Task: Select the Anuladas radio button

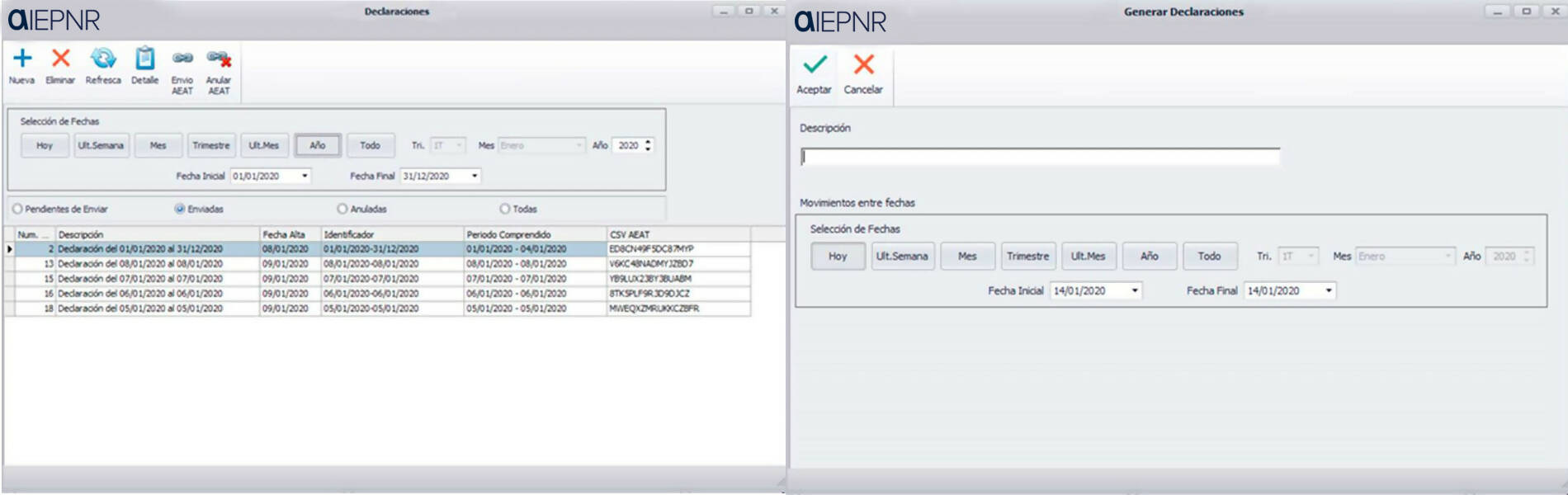Action: (342, 209)
